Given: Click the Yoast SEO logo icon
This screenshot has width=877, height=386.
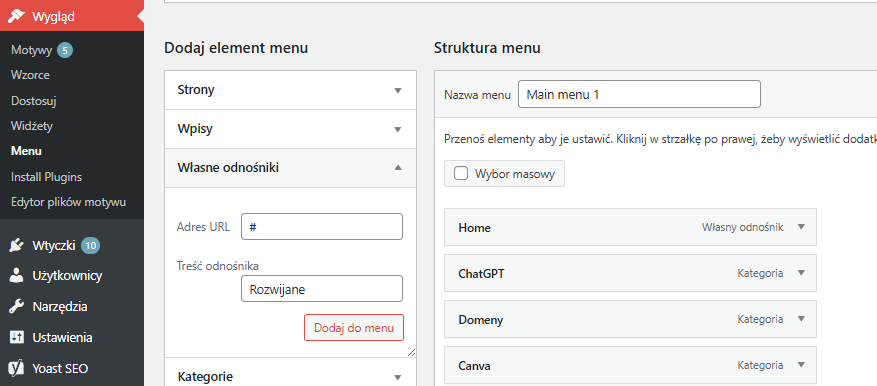Looking at the screenshot, I should (16, 368).
